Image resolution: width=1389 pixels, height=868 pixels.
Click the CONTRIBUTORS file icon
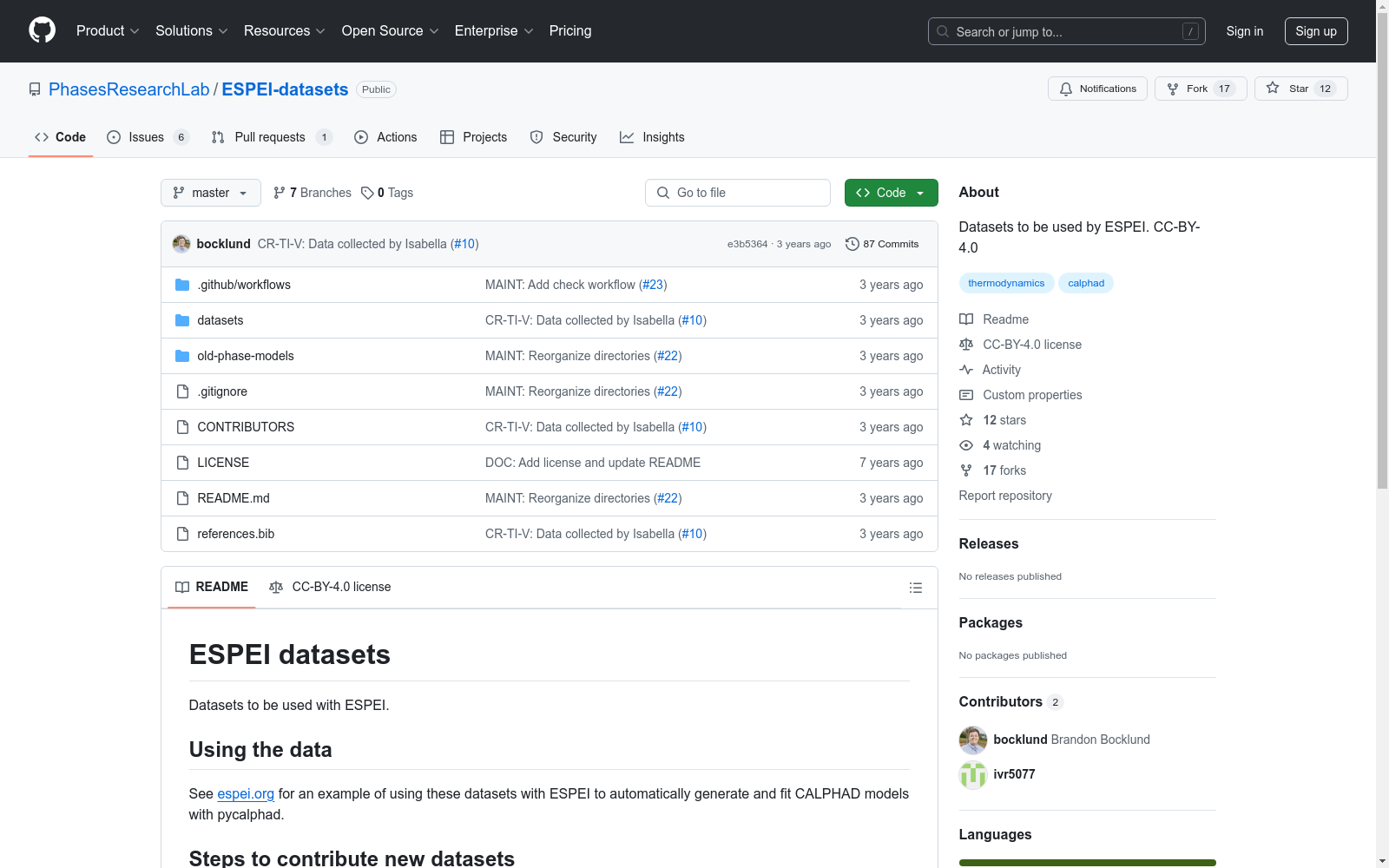182,427
